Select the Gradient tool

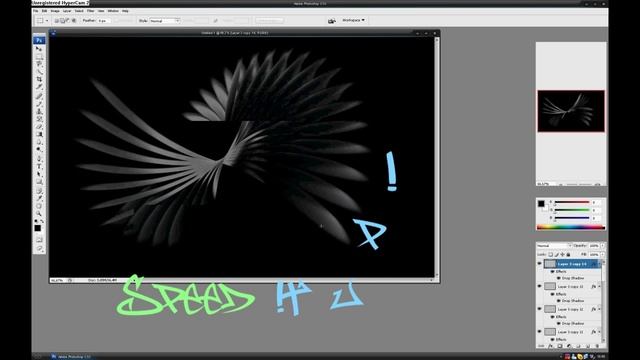pyautogui.click(x=39, y=134)
